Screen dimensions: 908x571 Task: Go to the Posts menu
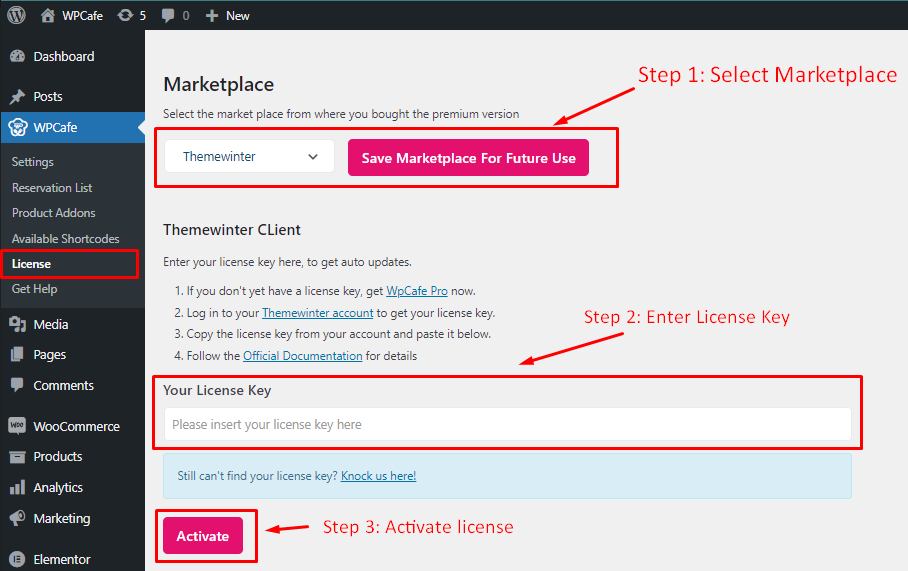point(47,97)
